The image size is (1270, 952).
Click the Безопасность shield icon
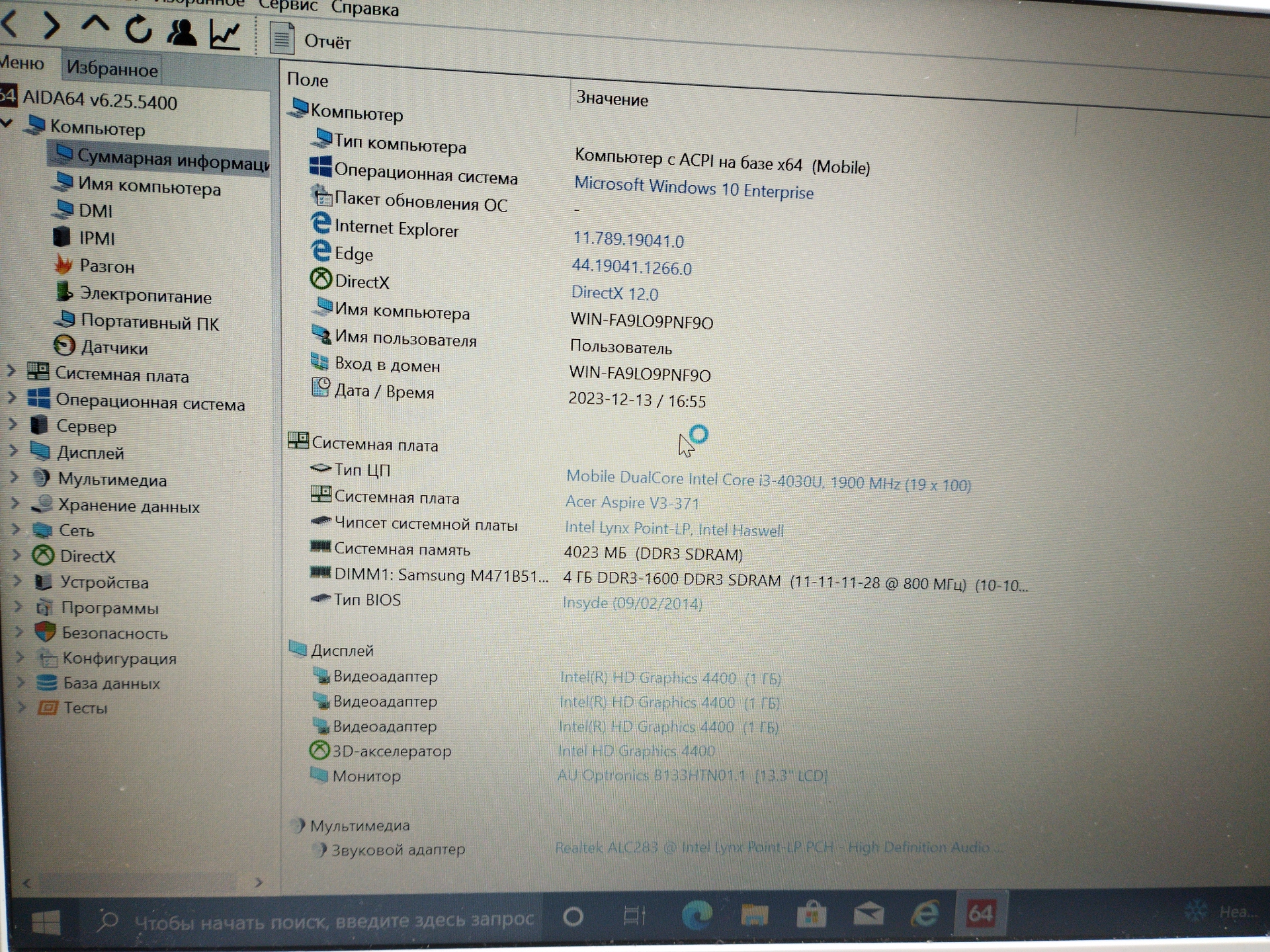[45, 632]
